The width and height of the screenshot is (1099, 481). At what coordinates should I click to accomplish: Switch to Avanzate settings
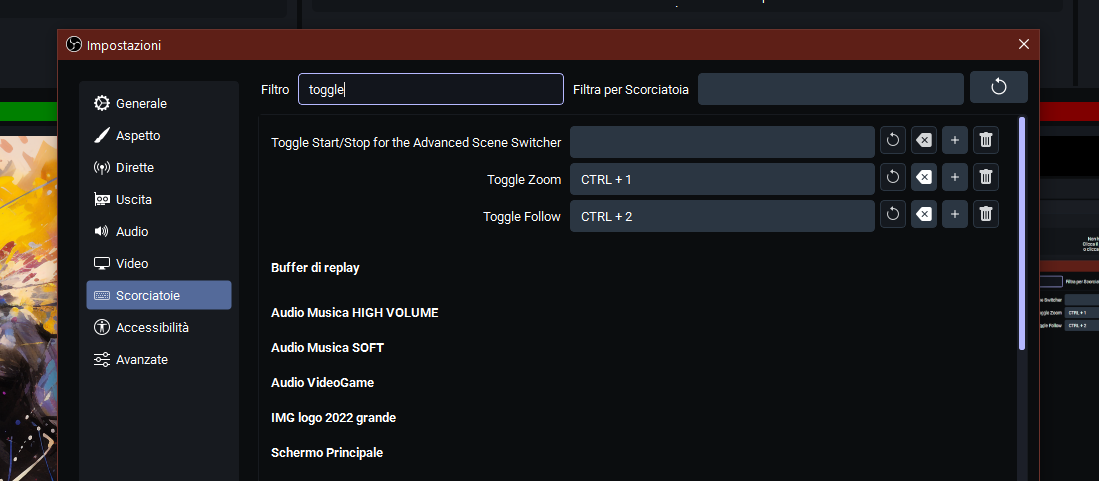pos(142,360)
